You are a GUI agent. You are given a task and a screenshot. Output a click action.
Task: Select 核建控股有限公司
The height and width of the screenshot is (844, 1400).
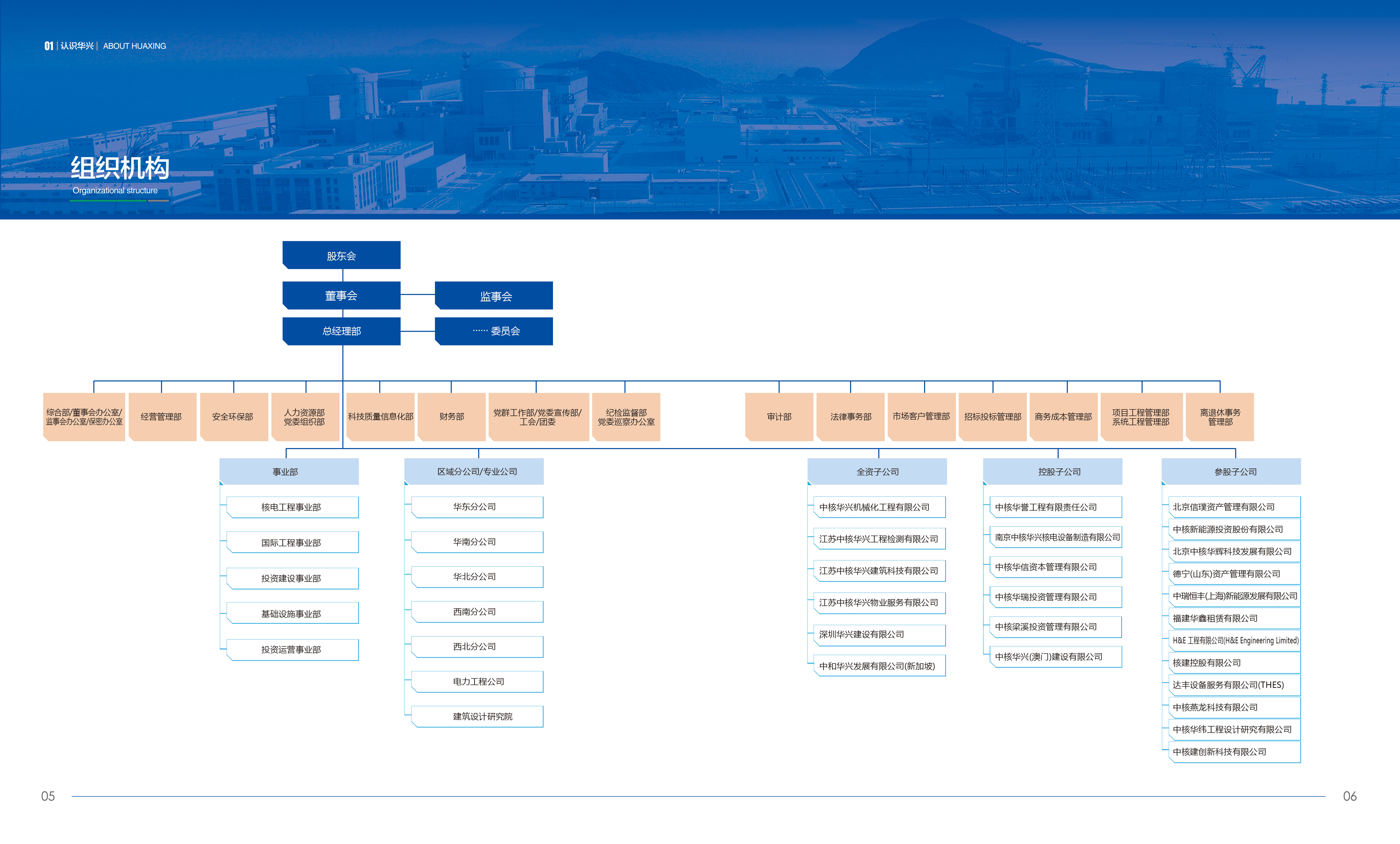(x=1235, y=663)
